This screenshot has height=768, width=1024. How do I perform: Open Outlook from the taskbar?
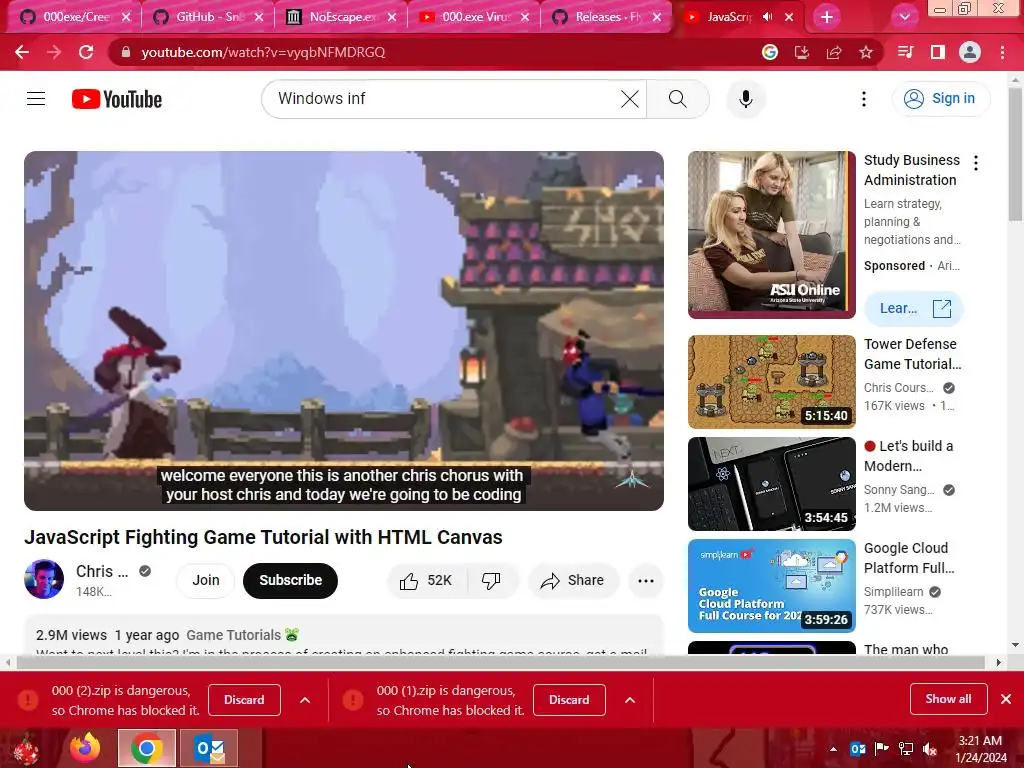(209, 748)
